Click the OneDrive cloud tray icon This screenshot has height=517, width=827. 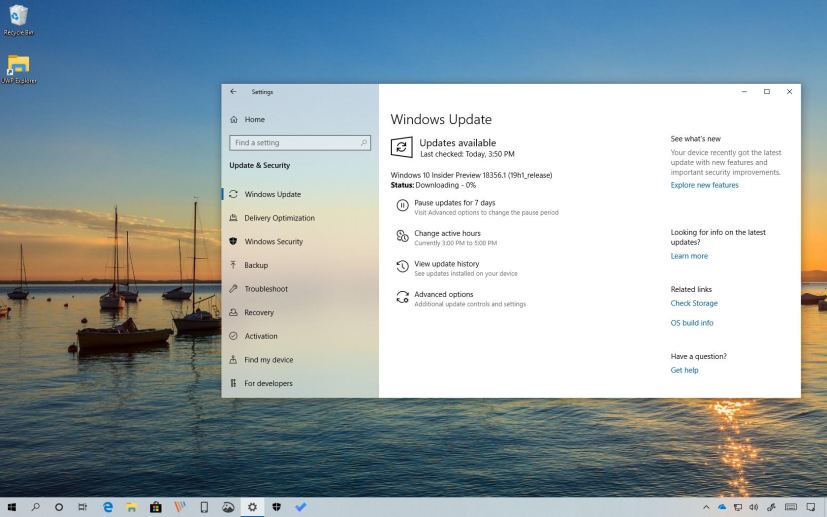tap(722, 508)
